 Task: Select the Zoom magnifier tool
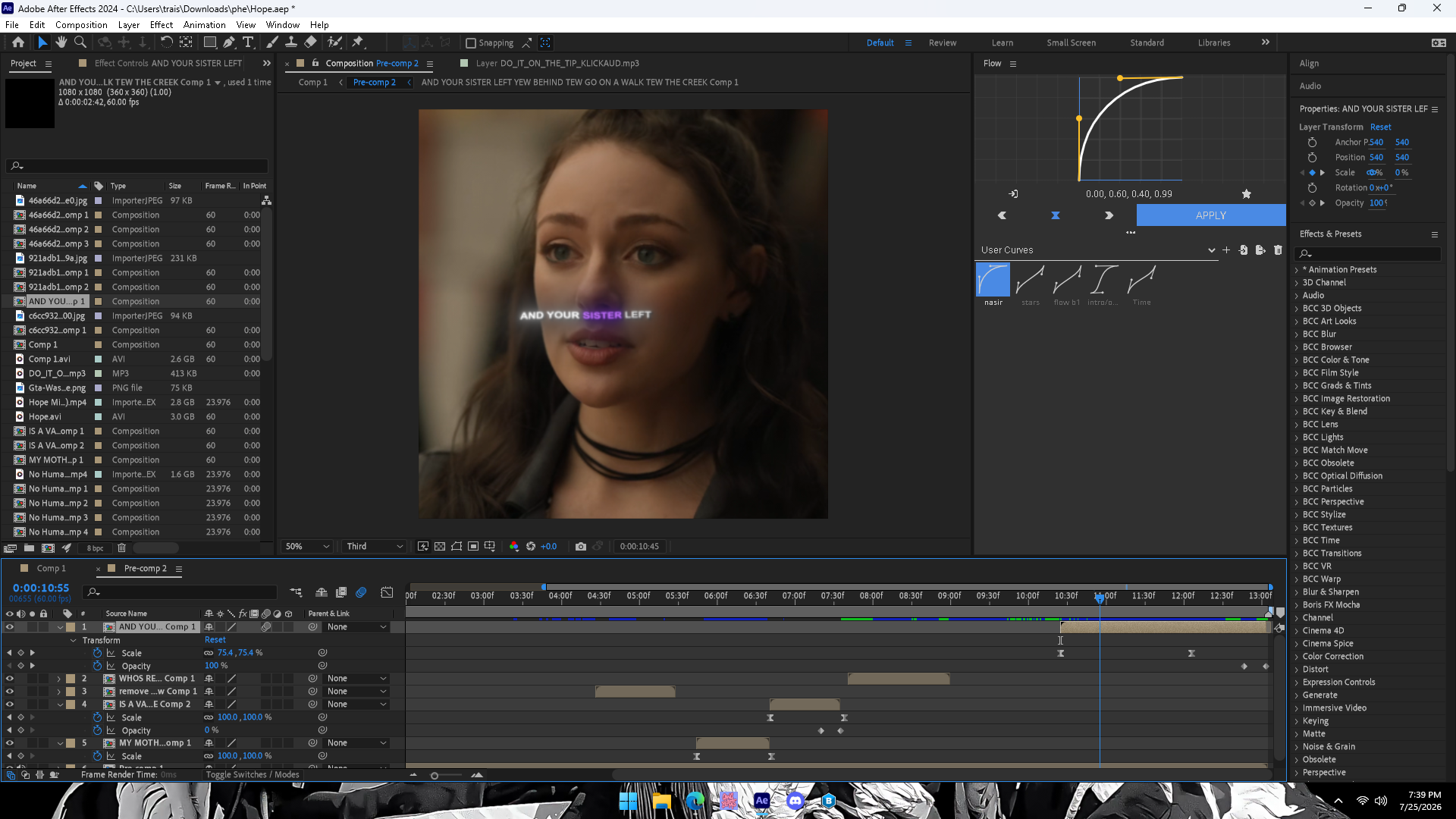80,42
